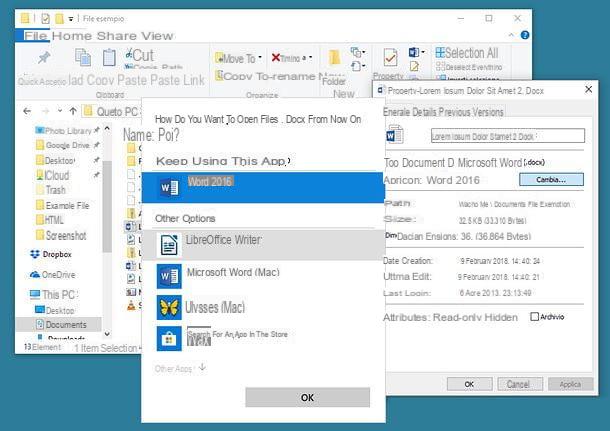Toggle the Archivio checkbox in Properties

coord(535,317)
